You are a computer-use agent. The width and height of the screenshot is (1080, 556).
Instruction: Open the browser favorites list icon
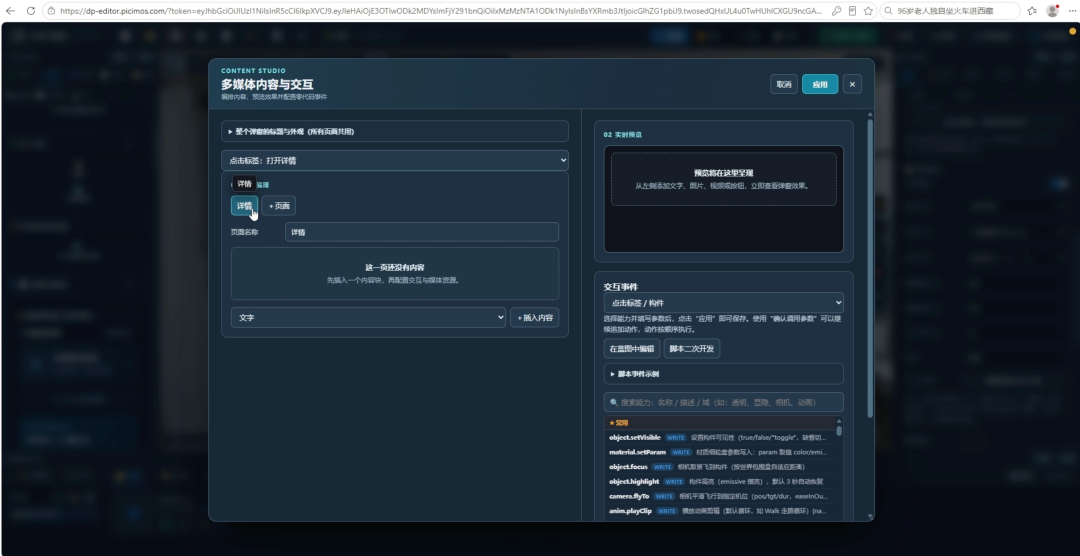[1032, 11]
